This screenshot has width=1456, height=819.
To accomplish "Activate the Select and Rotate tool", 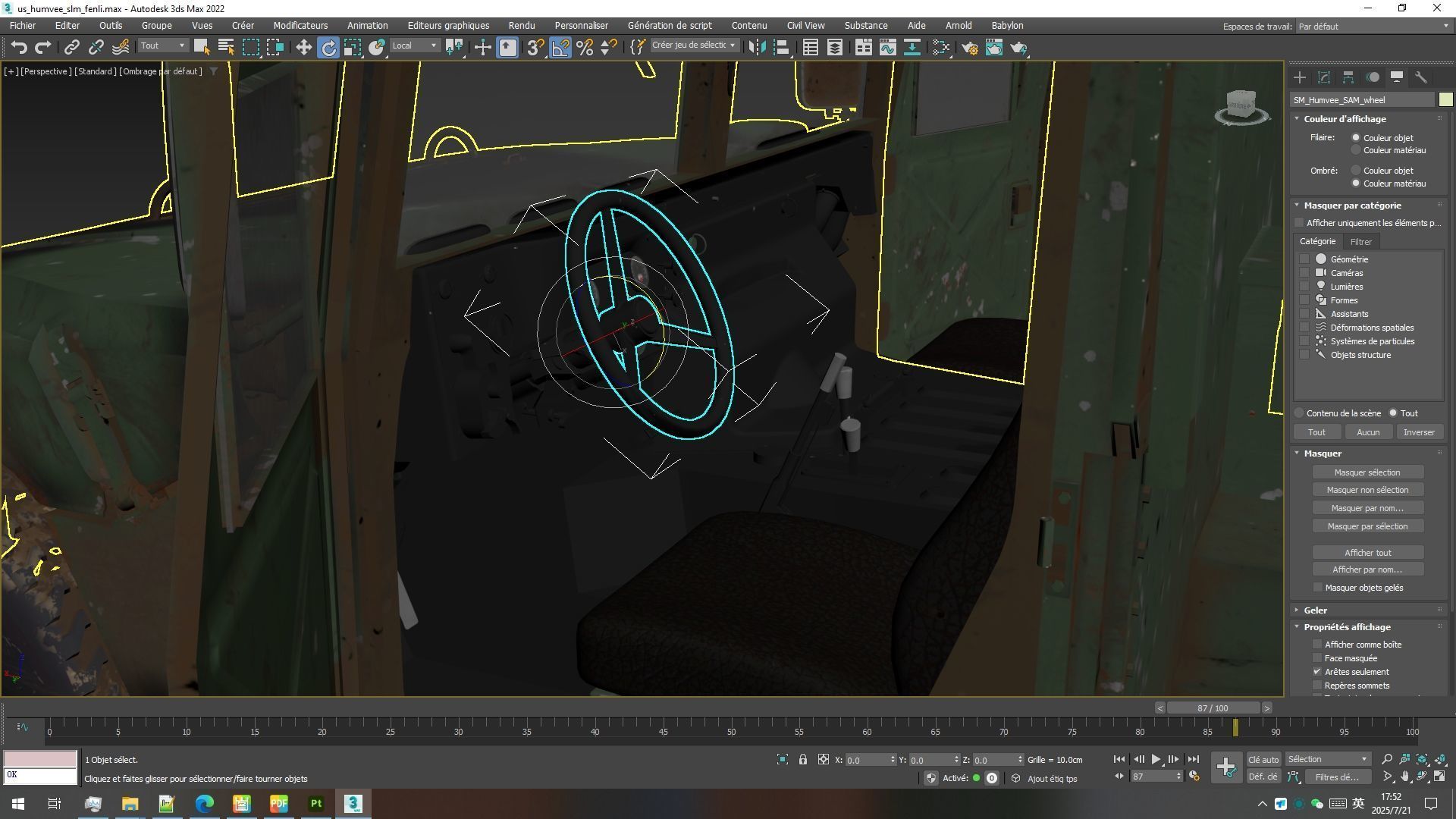I will (x=328, y=48).
